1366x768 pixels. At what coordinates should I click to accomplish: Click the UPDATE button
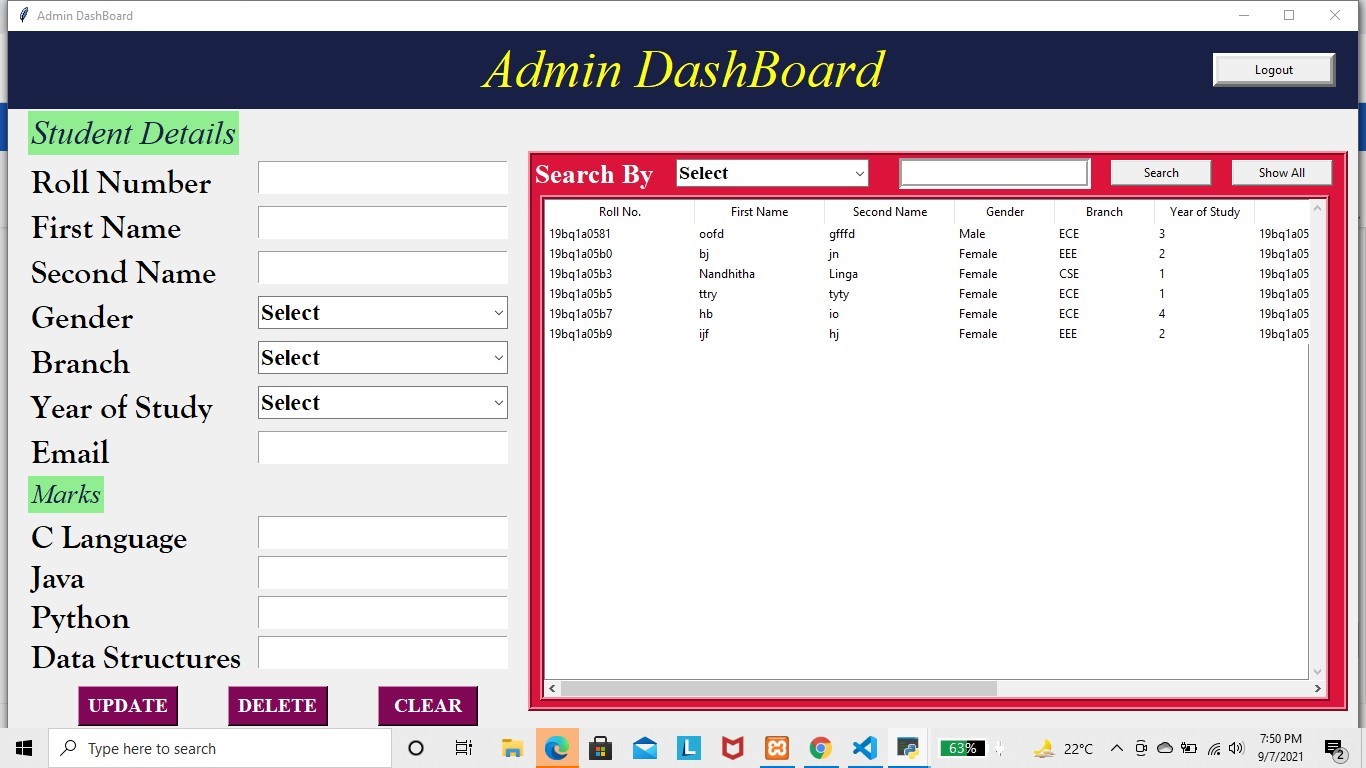coord(128,706)
